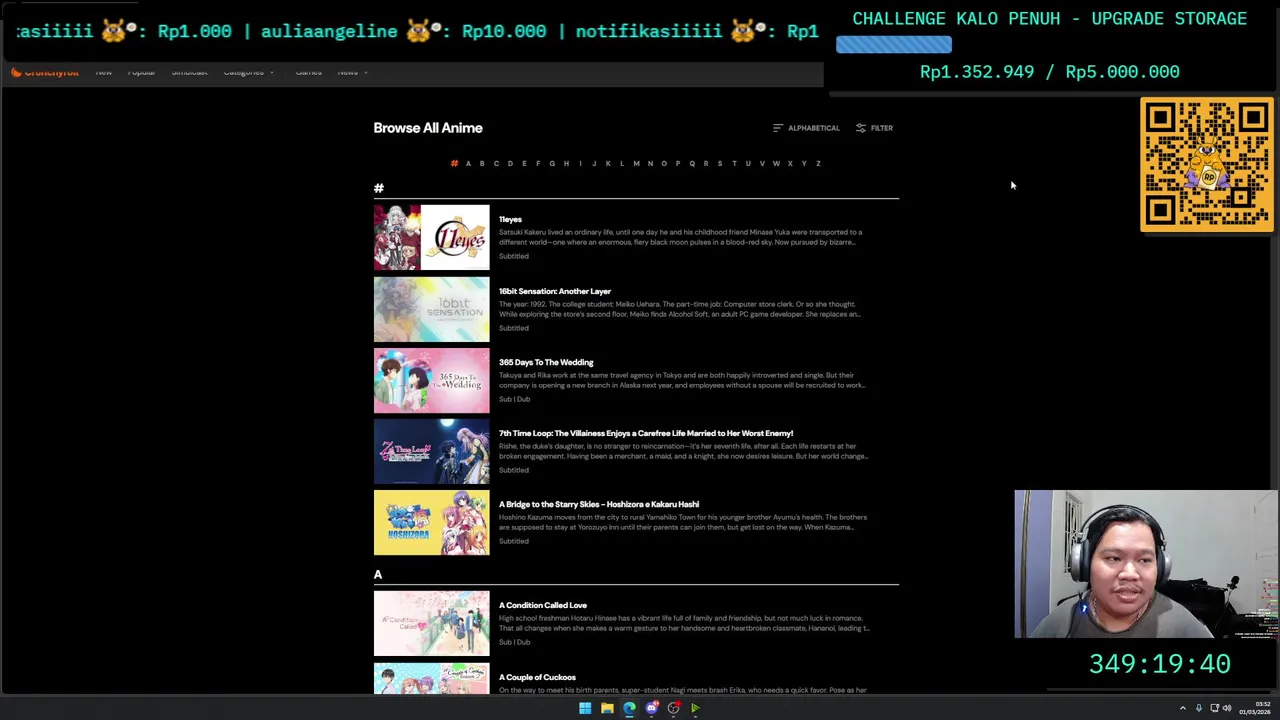Jump to letter S in index
Image resolution: width=1280 pixels, height=720 pixels.
[720, 163]
